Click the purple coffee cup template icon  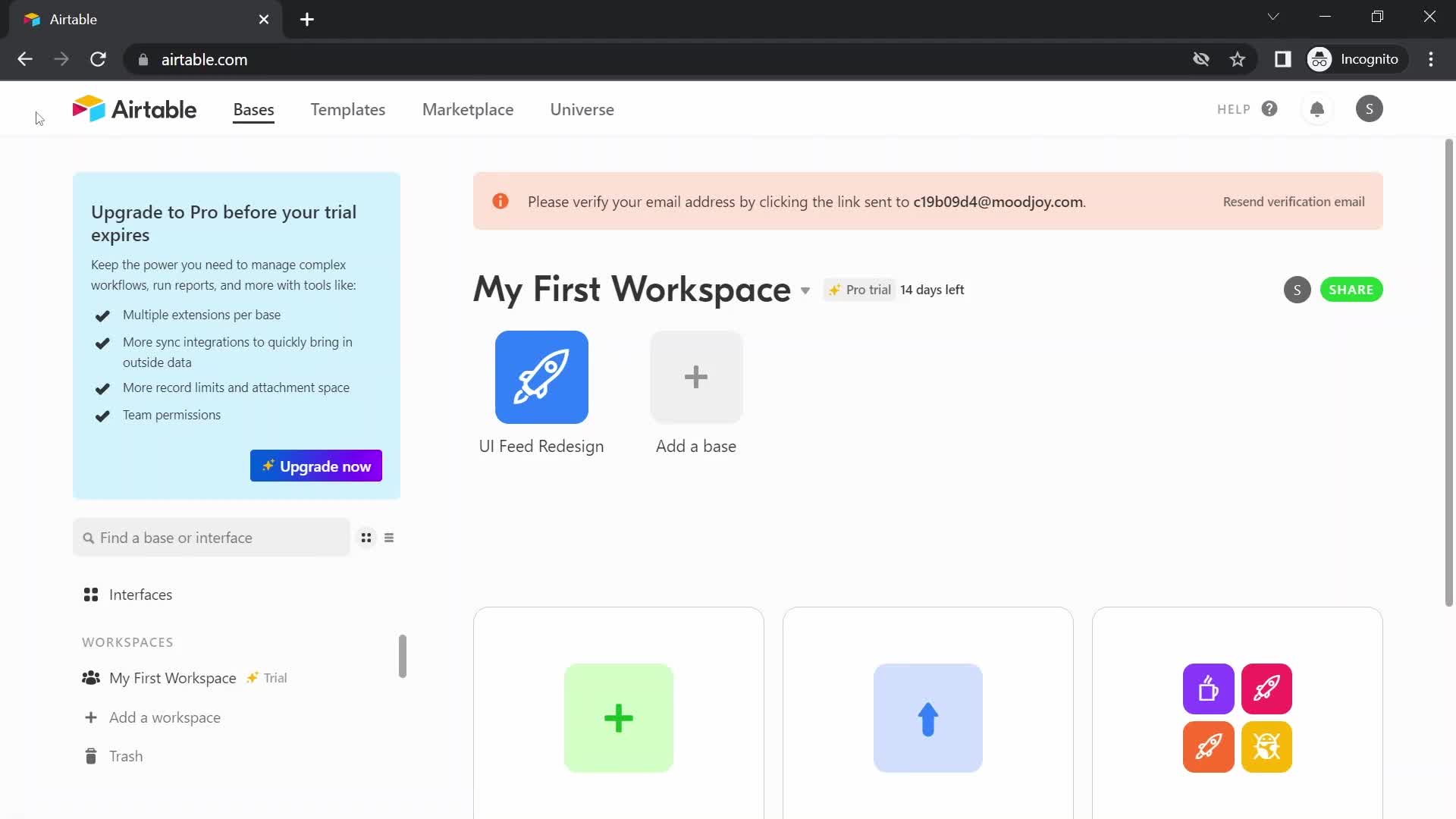pyautogui.click(x=1208, y=689)
